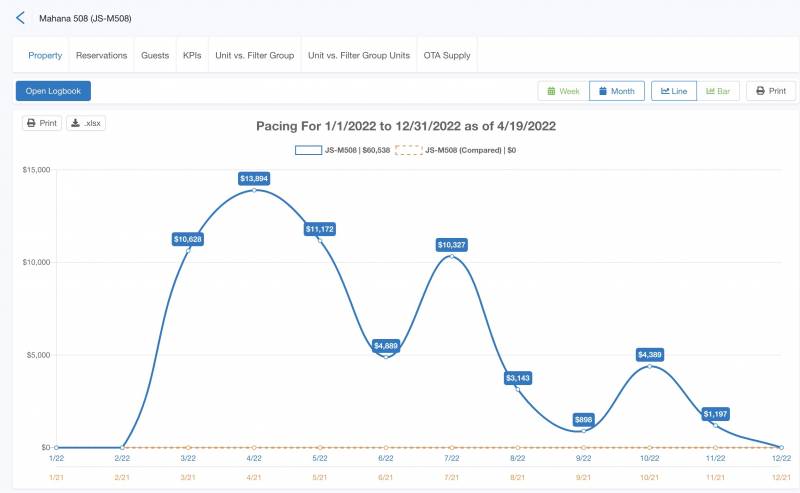Click the top-right Print button
This screenshot has width=800, height=493.
771,91
